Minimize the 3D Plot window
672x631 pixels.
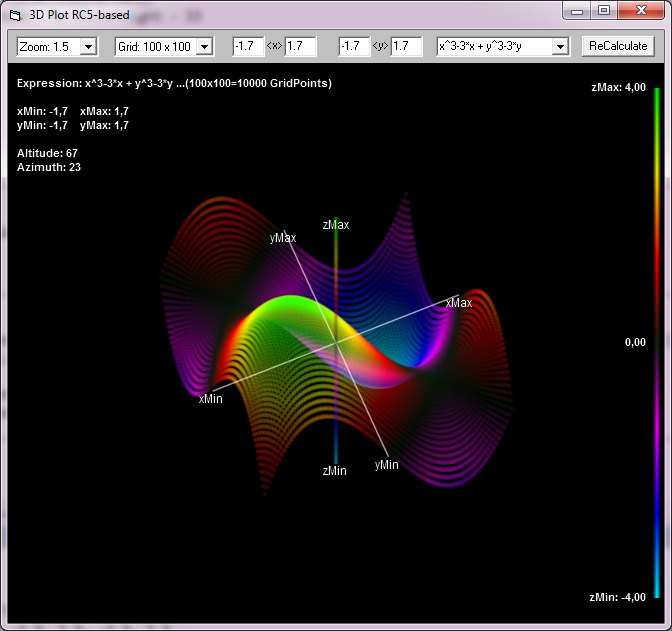coord(577,10)
